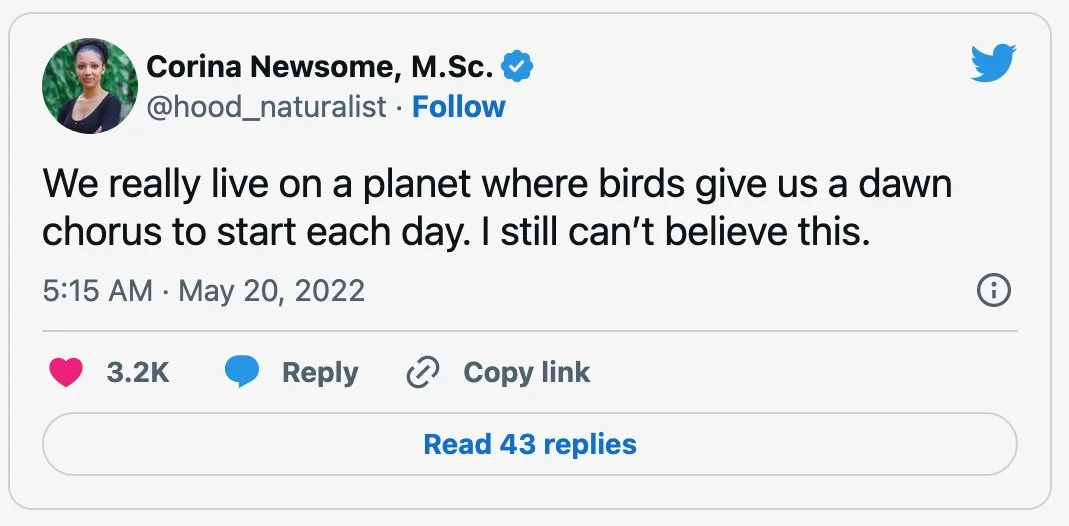Click the 3.2K likes count
Screen dimensions: 1069x526
click(x=138, y=373)
